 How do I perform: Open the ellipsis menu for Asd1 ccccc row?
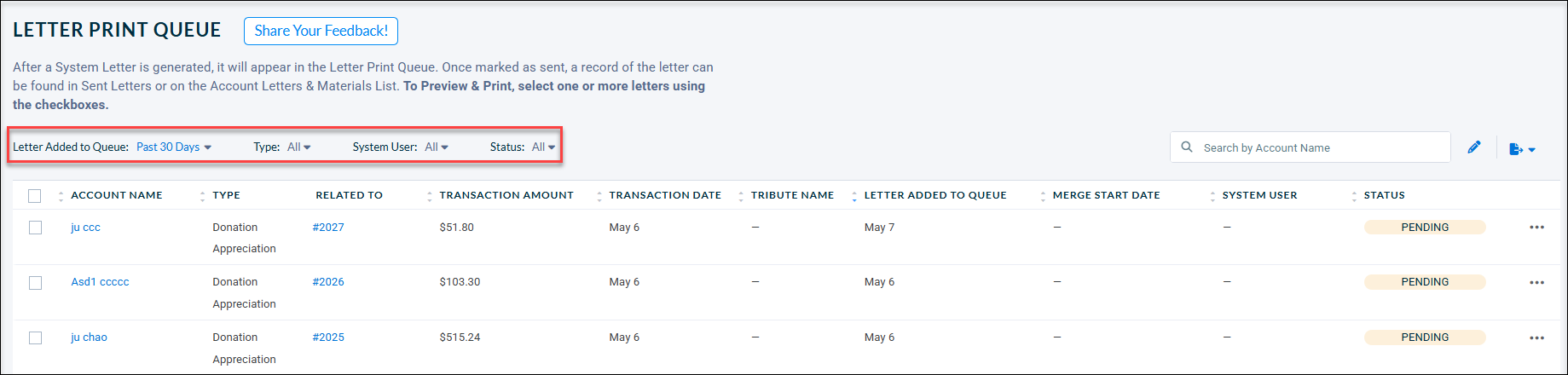(1536, 282)
